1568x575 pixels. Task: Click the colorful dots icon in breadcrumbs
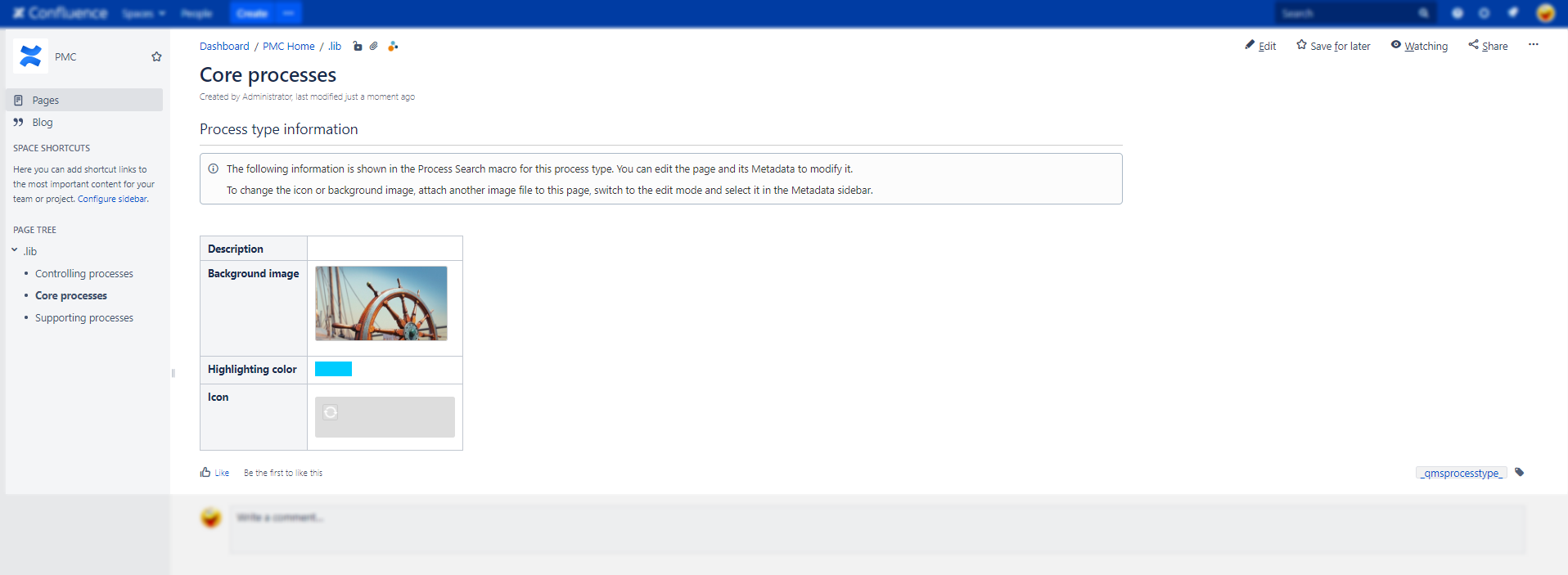pyautogui.click(x=393, y=47)
